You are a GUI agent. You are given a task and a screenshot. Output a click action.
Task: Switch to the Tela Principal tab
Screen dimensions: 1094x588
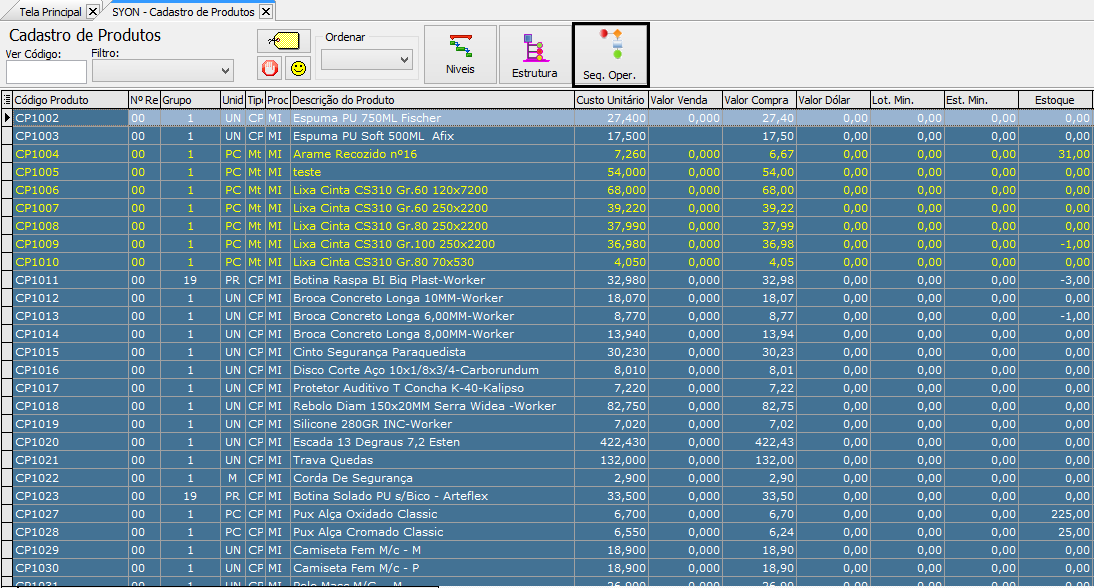pos(48,12)
